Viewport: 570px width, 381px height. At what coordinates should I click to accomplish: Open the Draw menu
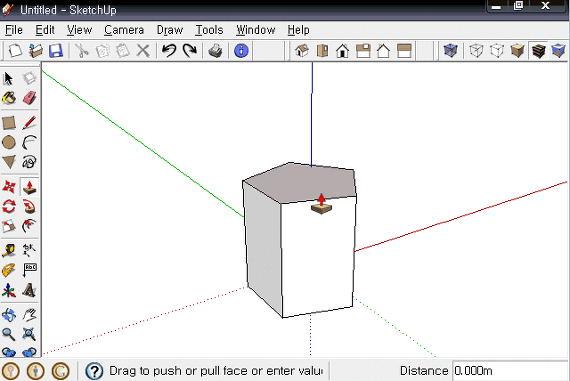coord(170,30)
